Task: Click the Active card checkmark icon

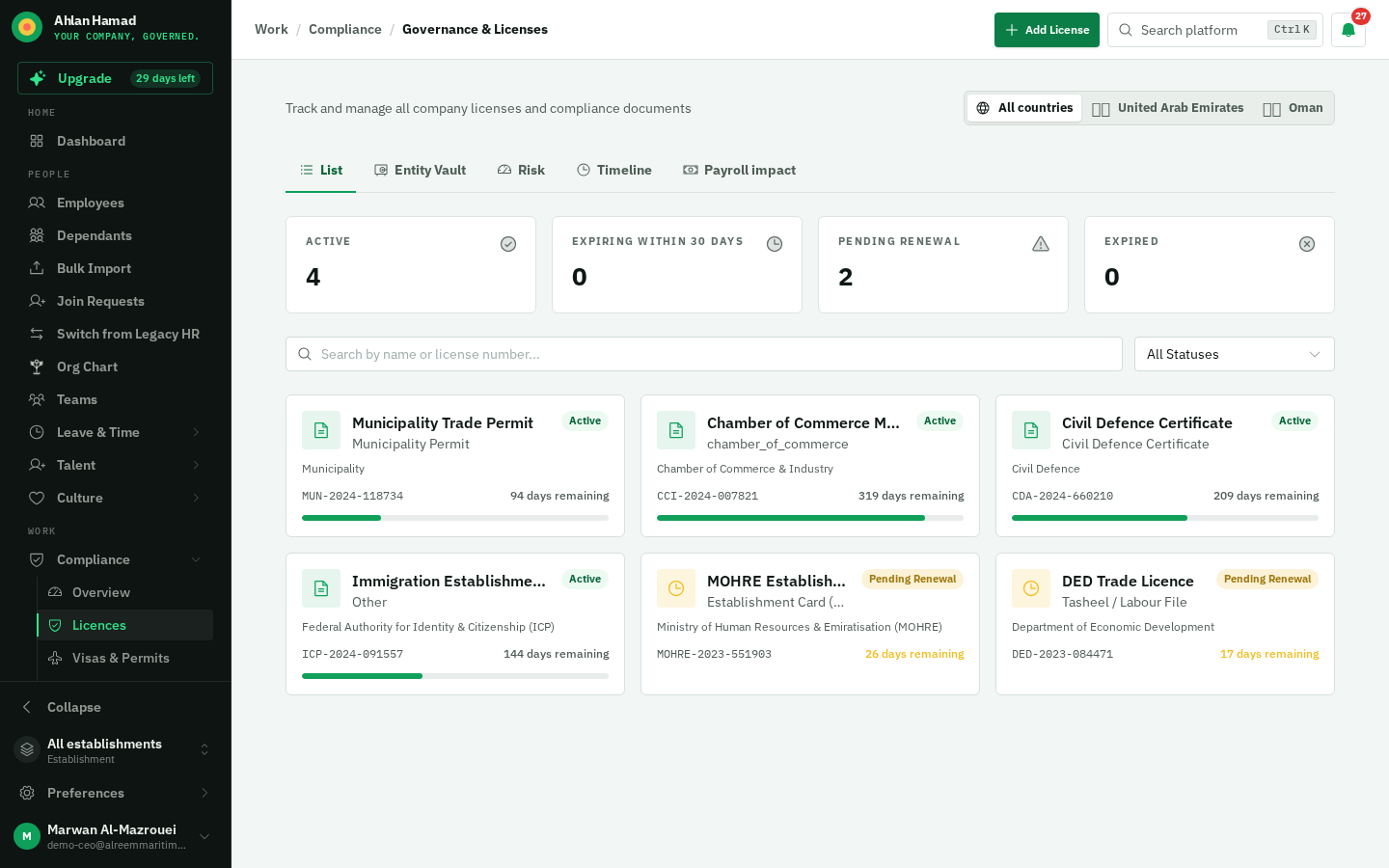Action: point(508,244)
